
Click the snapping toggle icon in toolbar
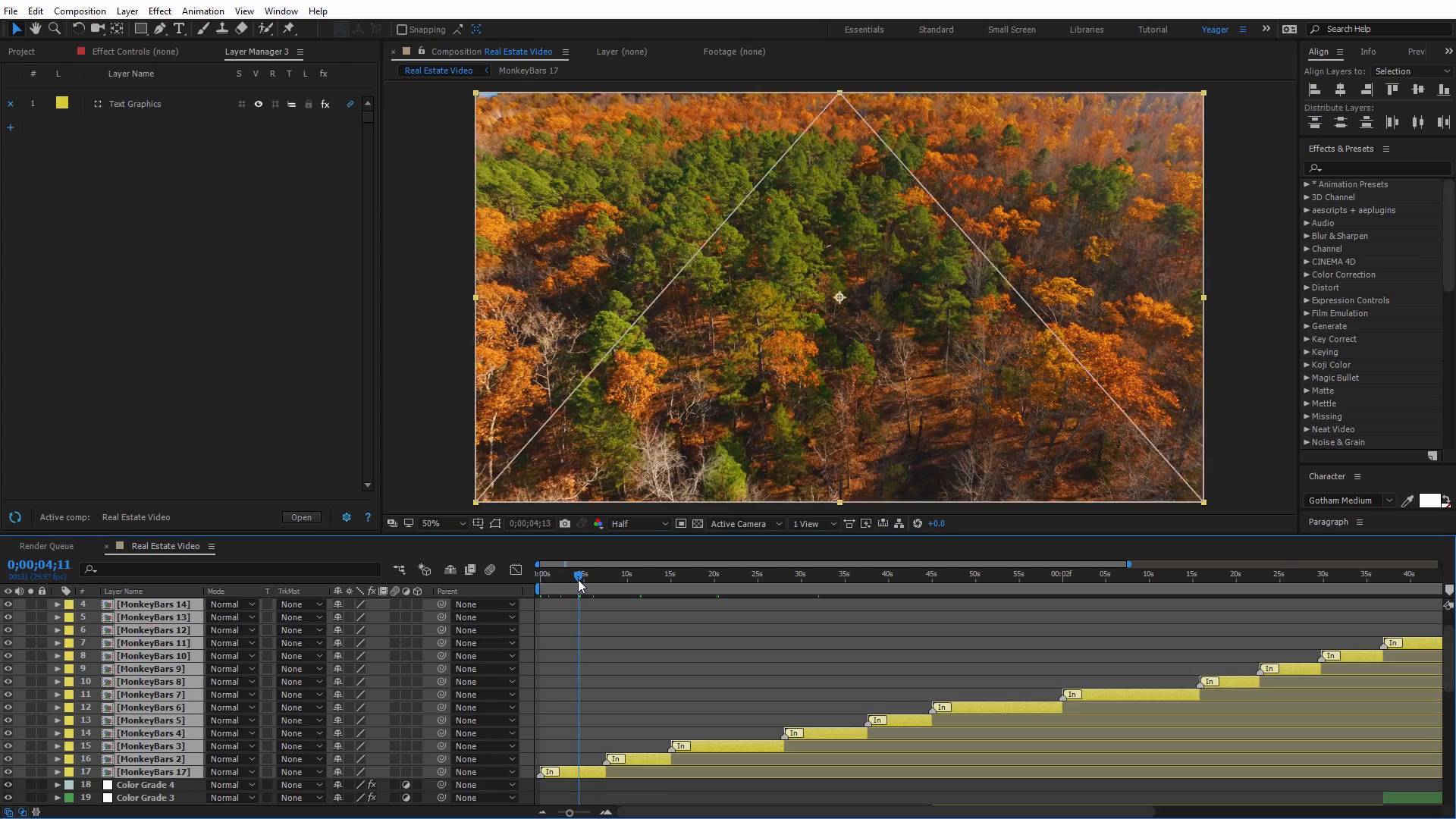pos(403,28)
